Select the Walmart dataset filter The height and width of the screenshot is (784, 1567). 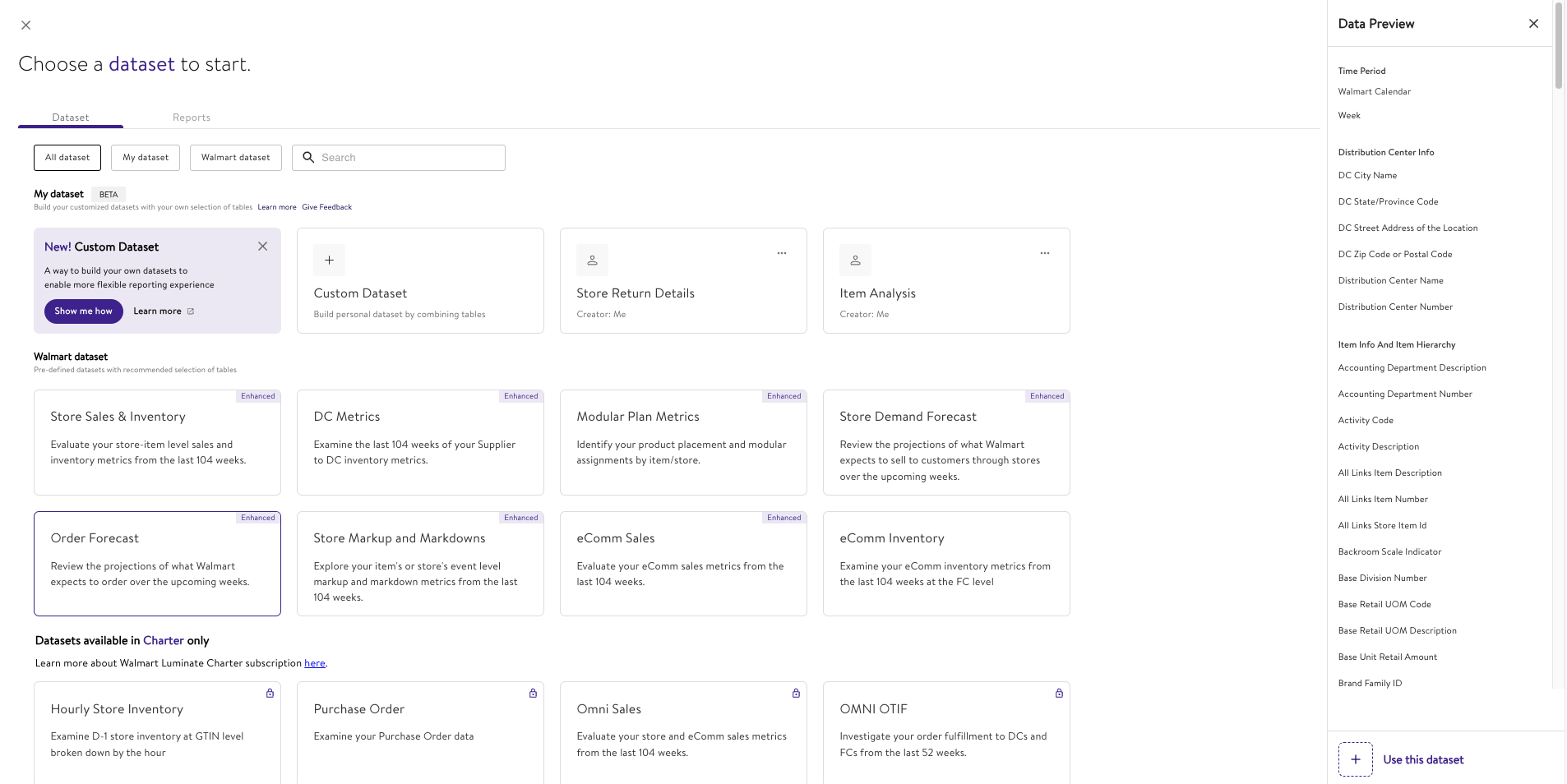(x=236, y=158)
